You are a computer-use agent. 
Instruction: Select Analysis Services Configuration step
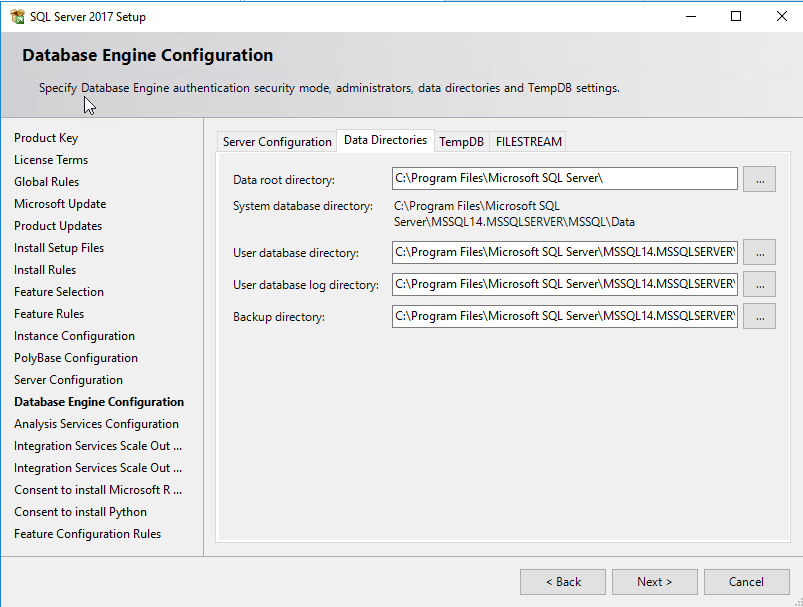pos(96,424)
